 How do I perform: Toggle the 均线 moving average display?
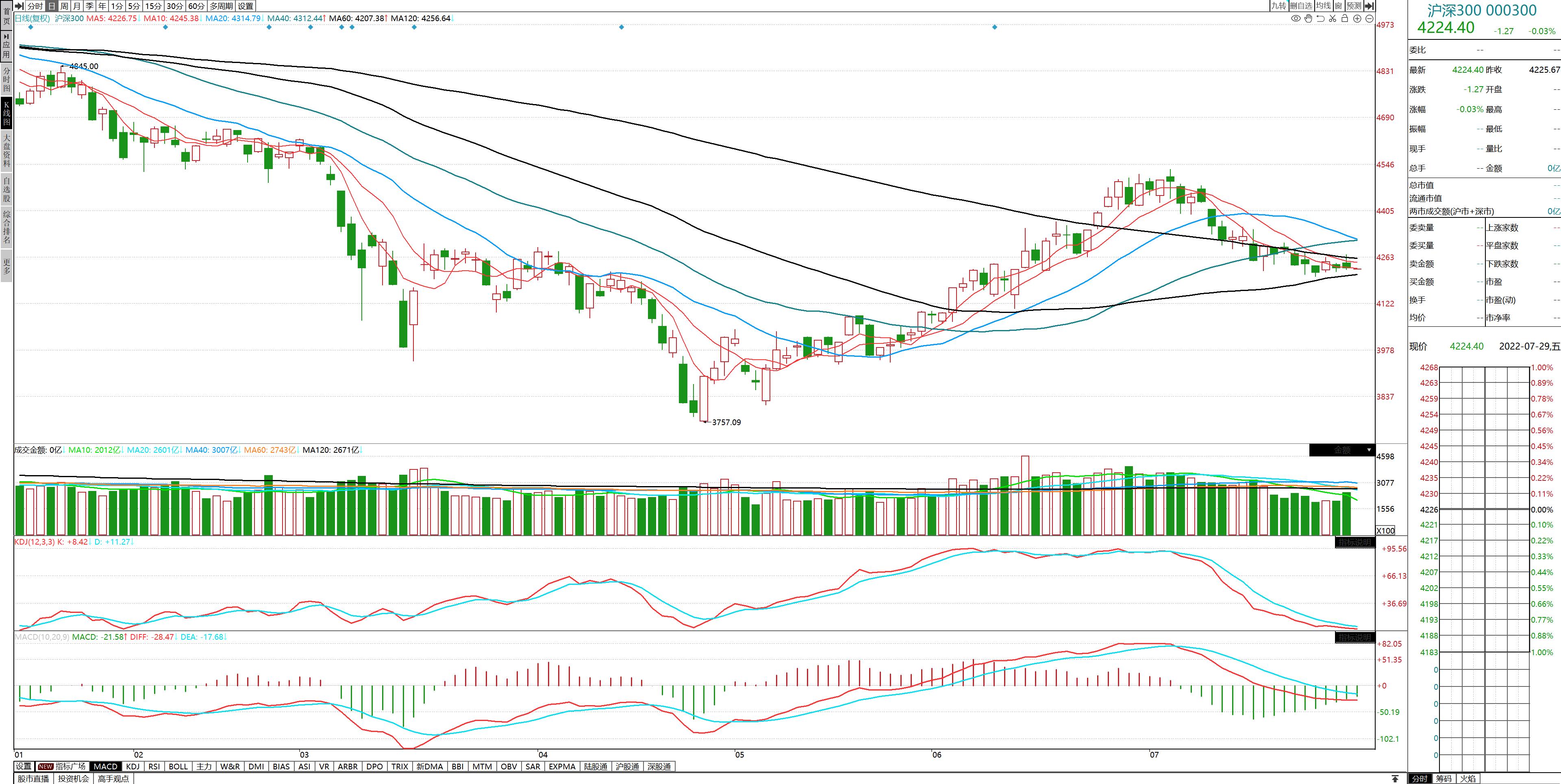1324,6
